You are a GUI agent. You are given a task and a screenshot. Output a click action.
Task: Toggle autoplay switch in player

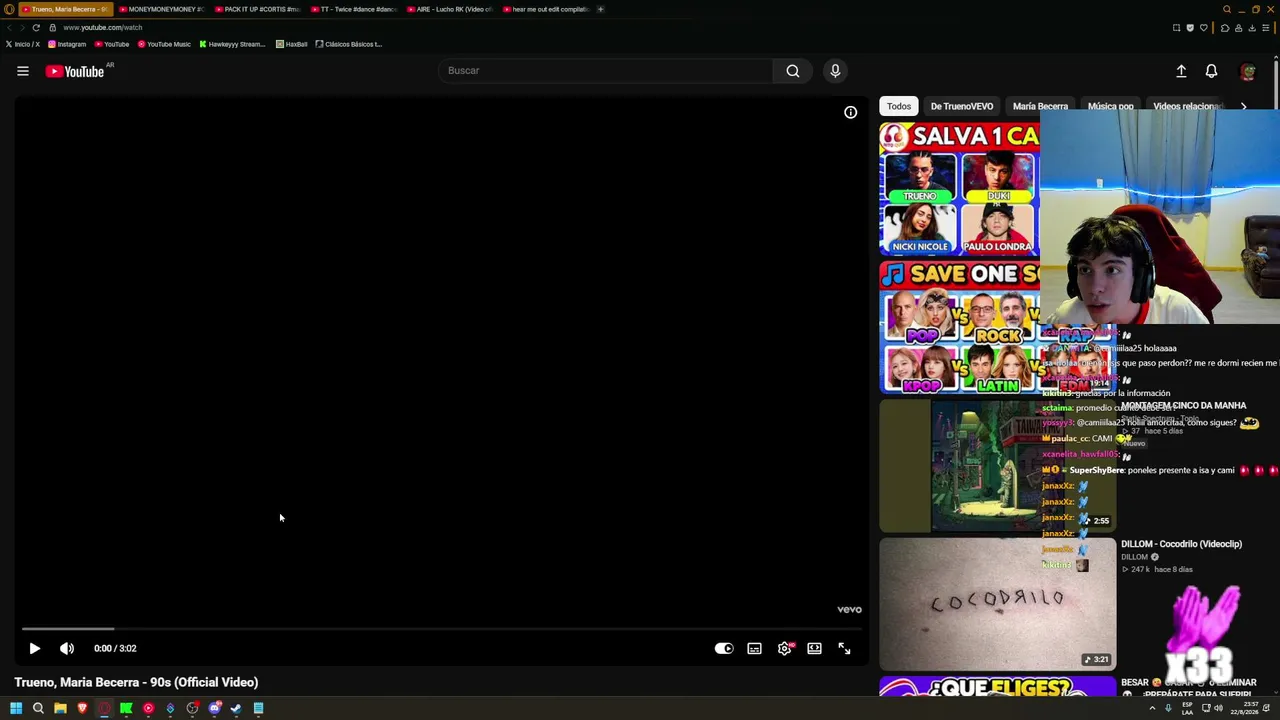click(724, 648)
